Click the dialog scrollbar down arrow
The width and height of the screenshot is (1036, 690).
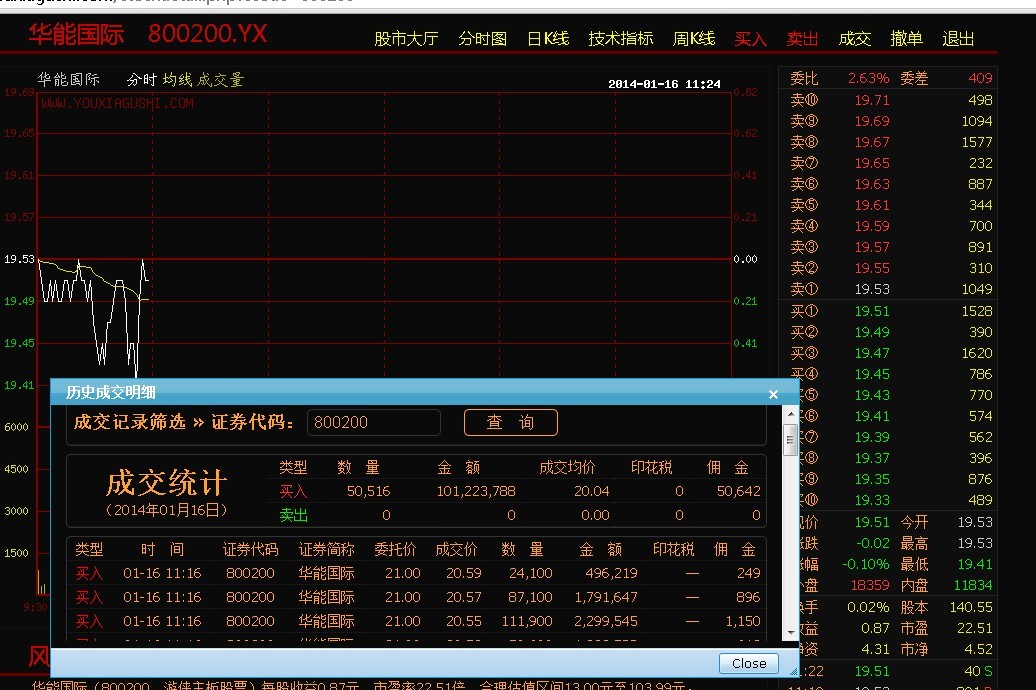[790, 632]
